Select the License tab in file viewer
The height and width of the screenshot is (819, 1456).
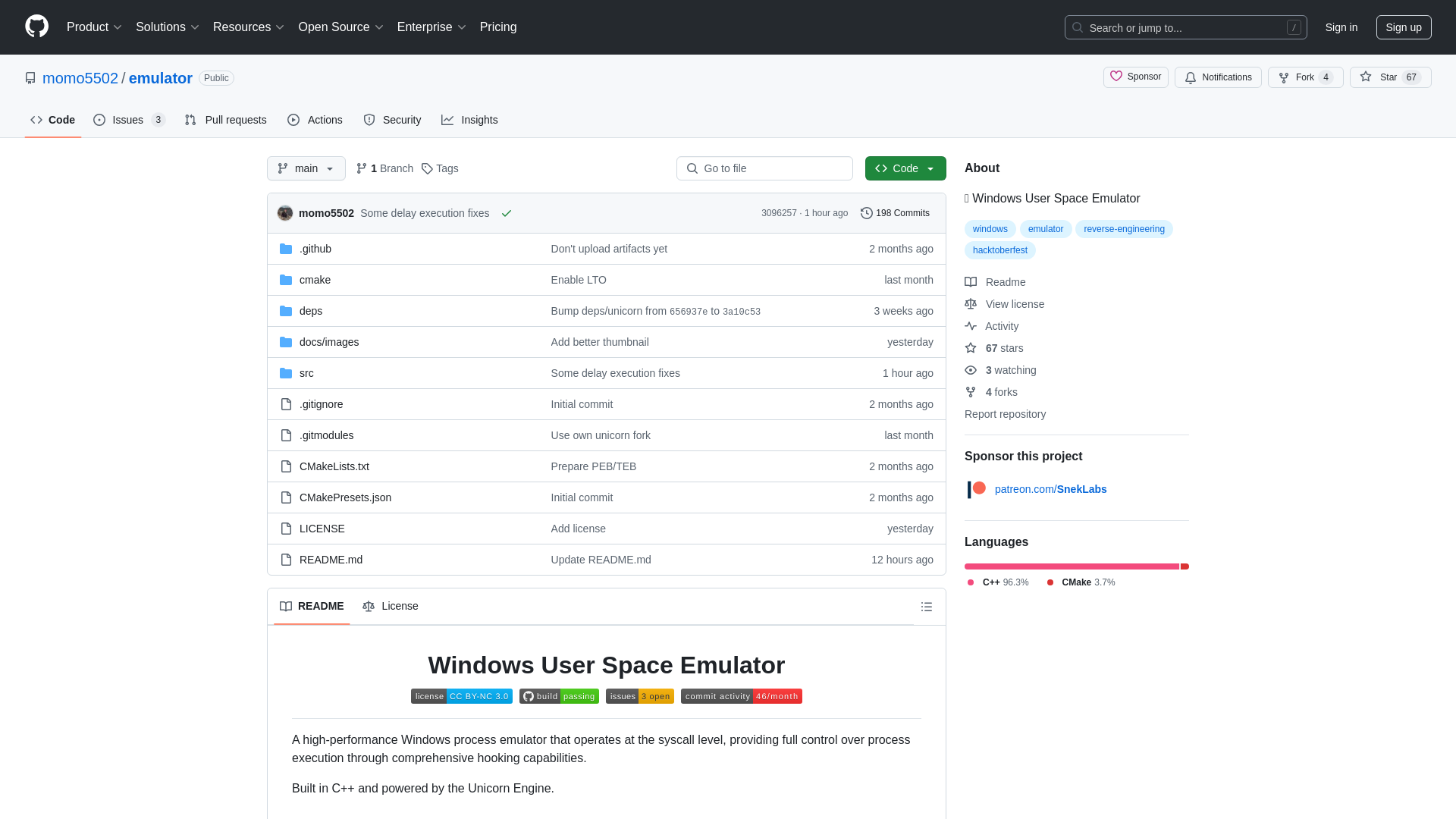pyautogui.click(x=391, y=606)
